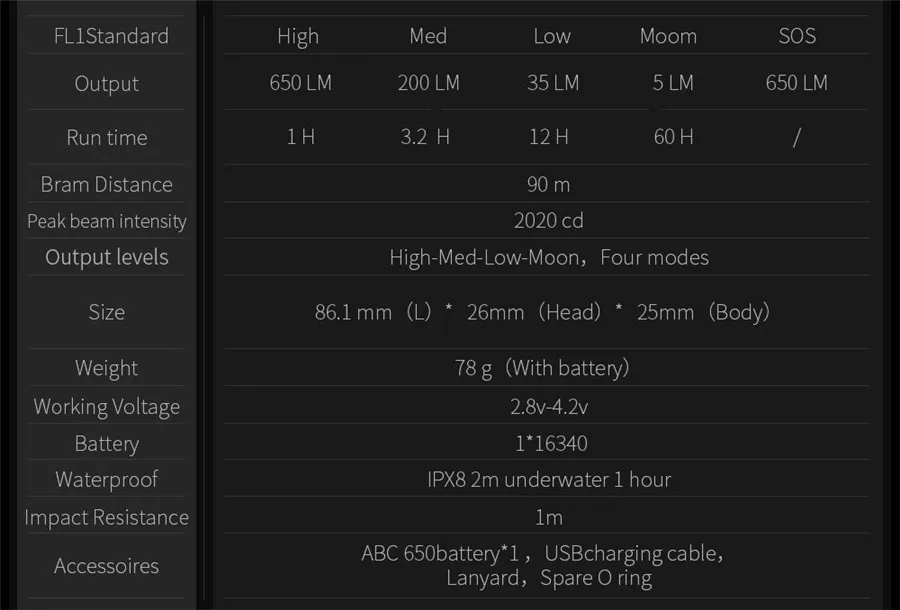
Task: Click the FL1Standard header cell
Action: pyautogui.click(x=111, y=36)
